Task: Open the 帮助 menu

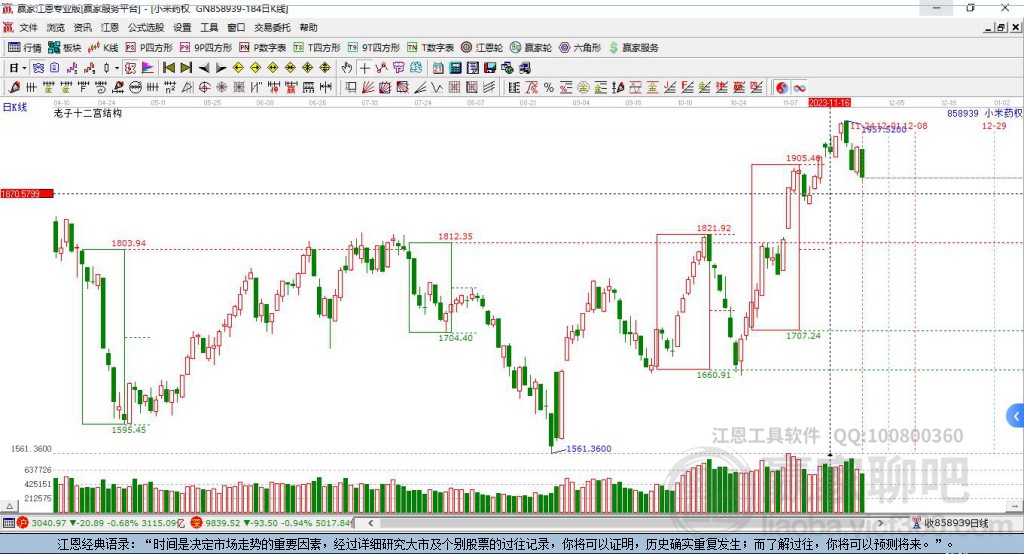Action: 308,27
